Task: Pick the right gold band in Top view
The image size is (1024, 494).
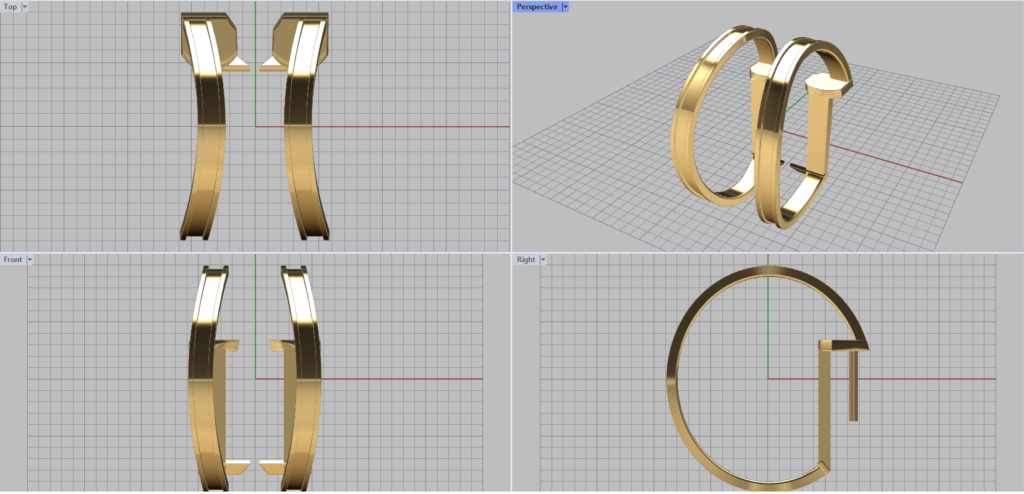Action: tap(303, 150)
